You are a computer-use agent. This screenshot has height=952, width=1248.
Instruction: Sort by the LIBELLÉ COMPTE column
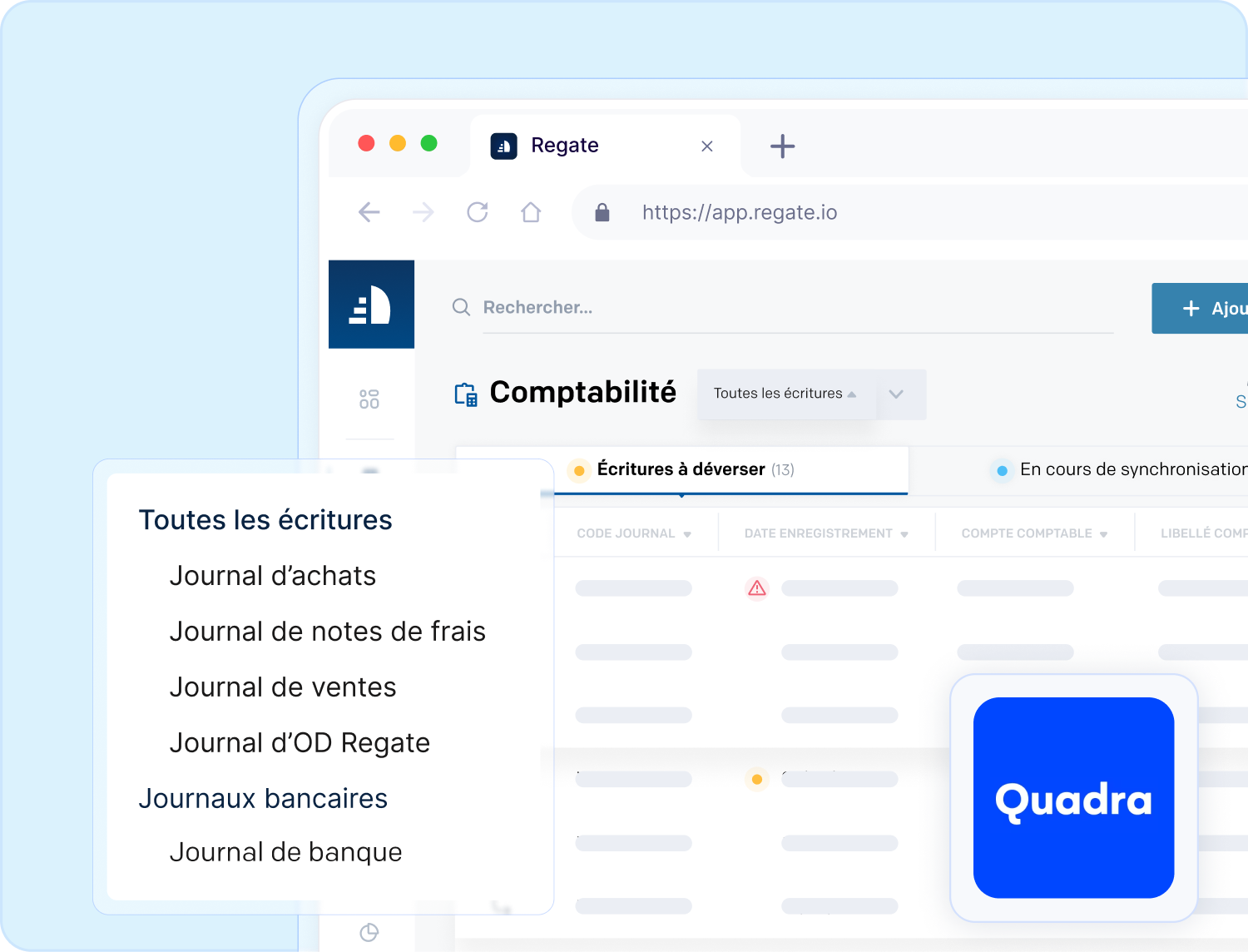tap(1204, 533)
